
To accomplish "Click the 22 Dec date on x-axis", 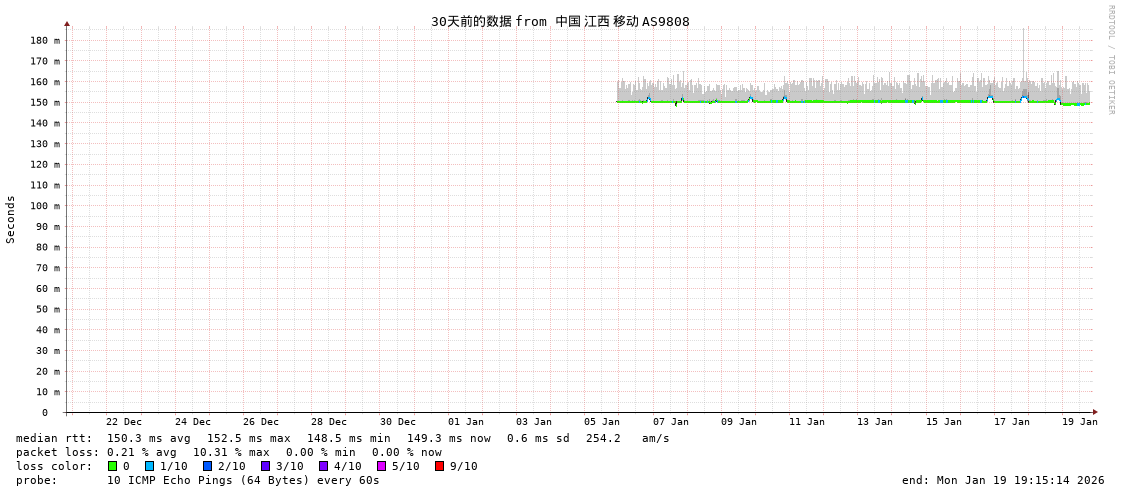I will click(x=124, y=422).
